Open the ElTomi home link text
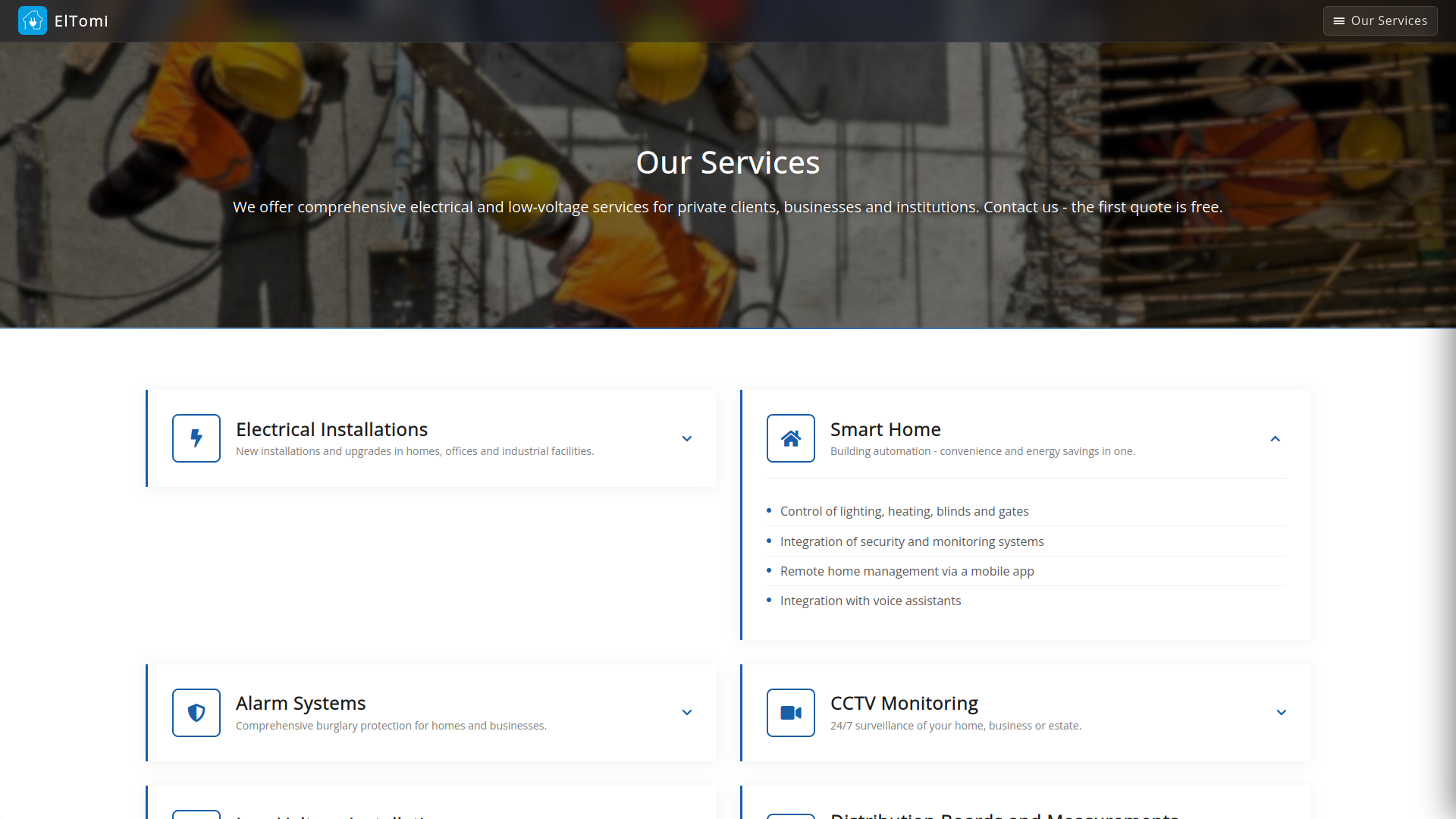This screenshot has height=819, width=1456. (81, 21)
